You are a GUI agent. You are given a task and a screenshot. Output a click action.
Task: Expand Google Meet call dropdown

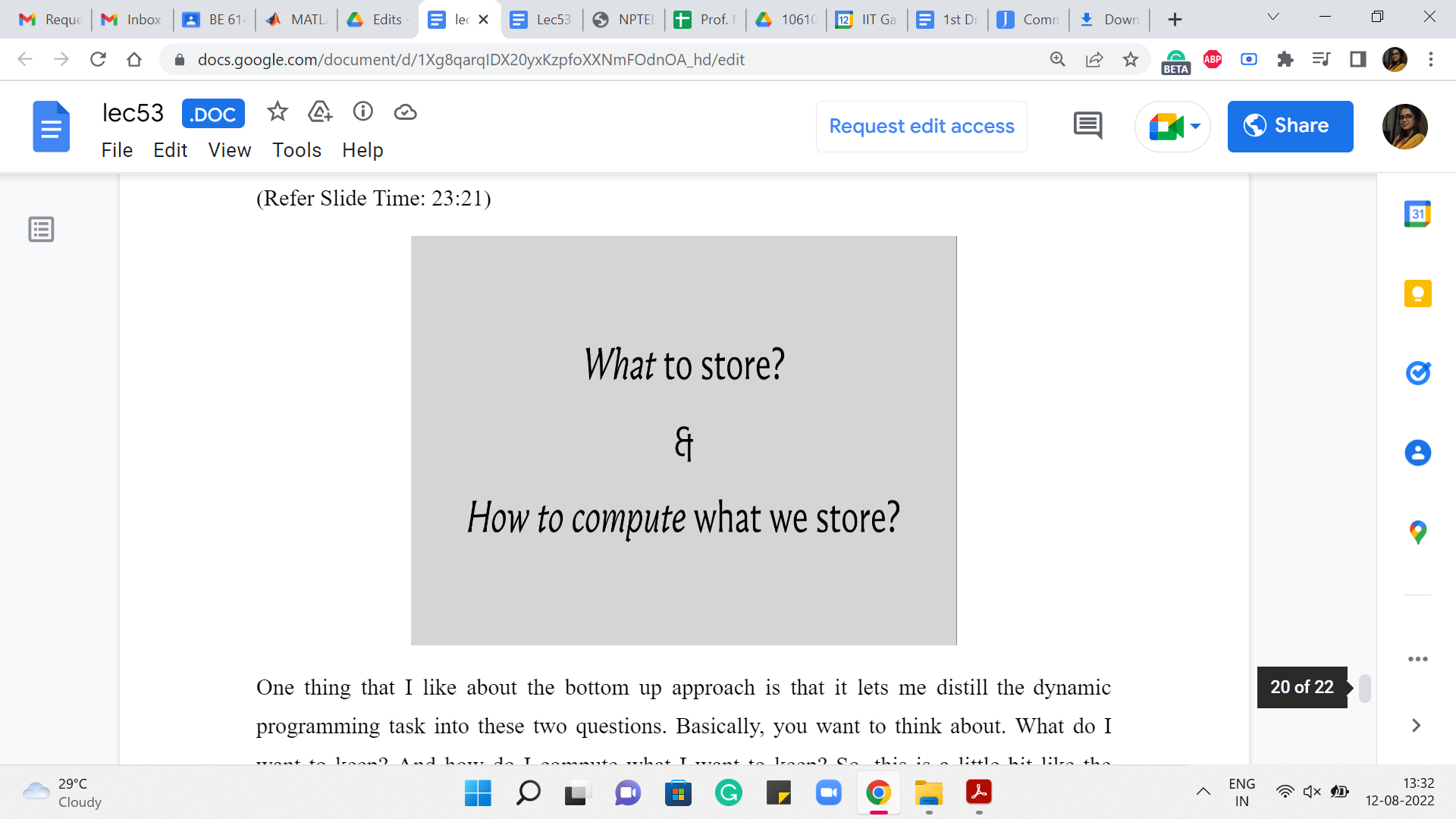tap(1195, 127)
